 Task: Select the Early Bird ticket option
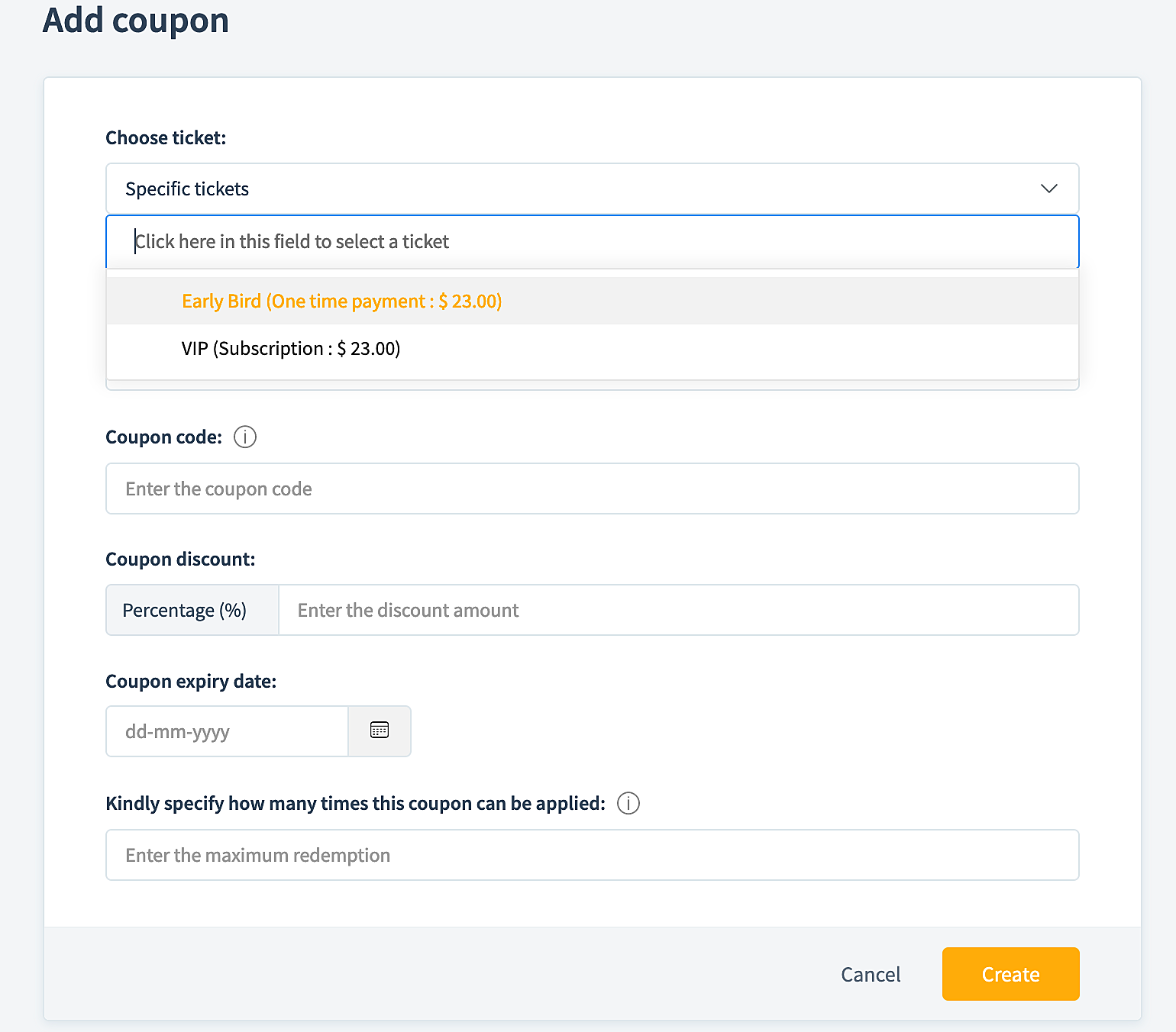point(341,302)
